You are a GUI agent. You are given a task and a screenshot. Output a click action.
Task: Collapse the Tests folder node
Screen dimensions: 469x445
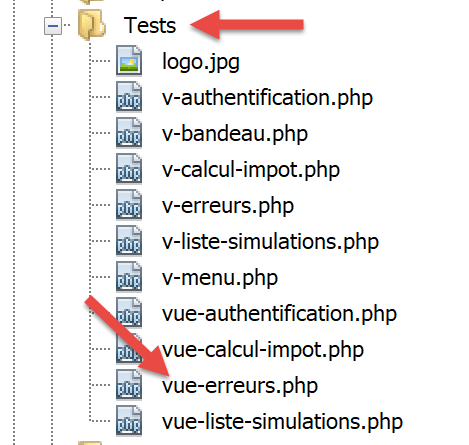[53, 26]
